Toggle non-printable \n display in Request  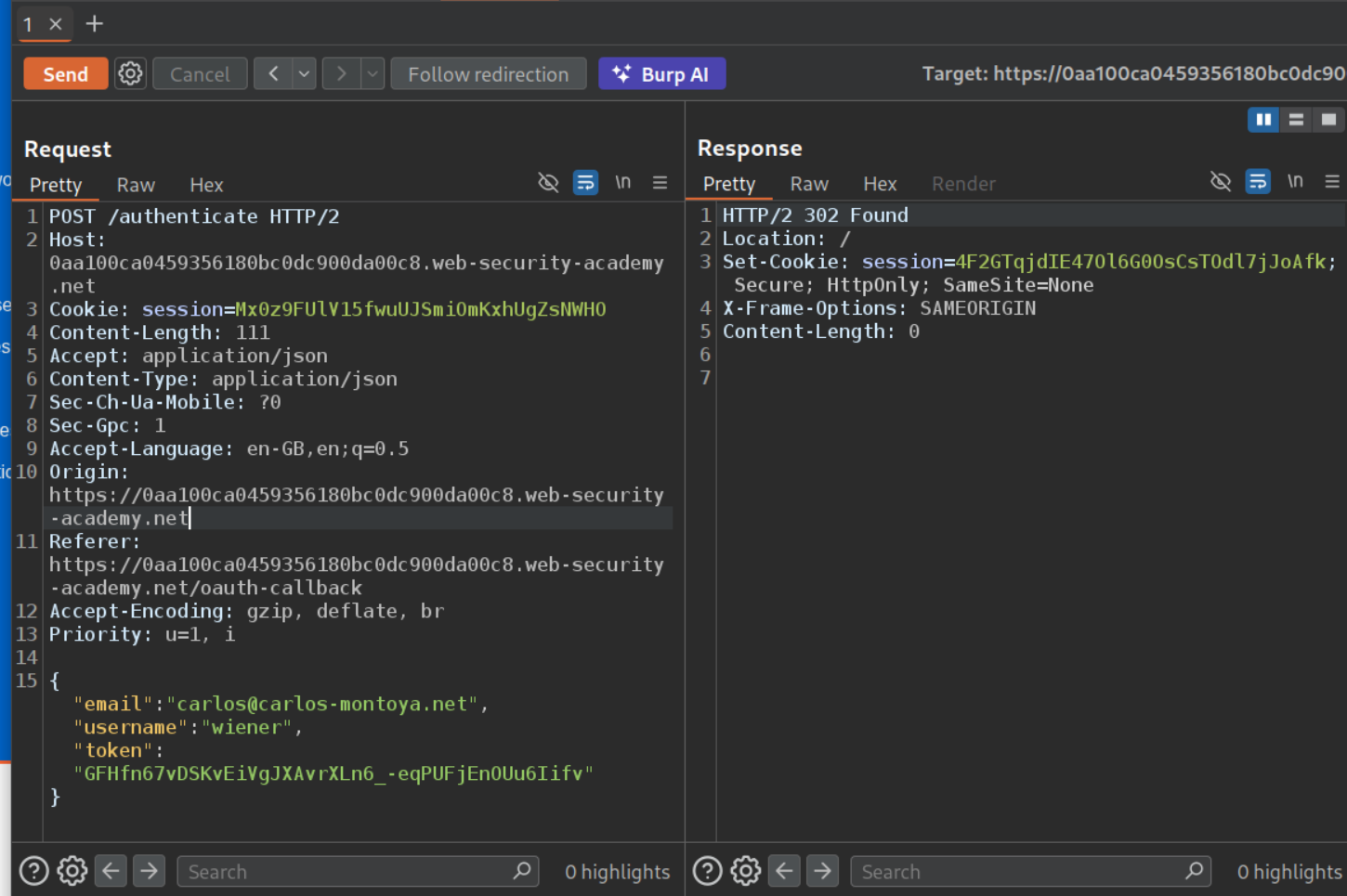click(622, 183)
